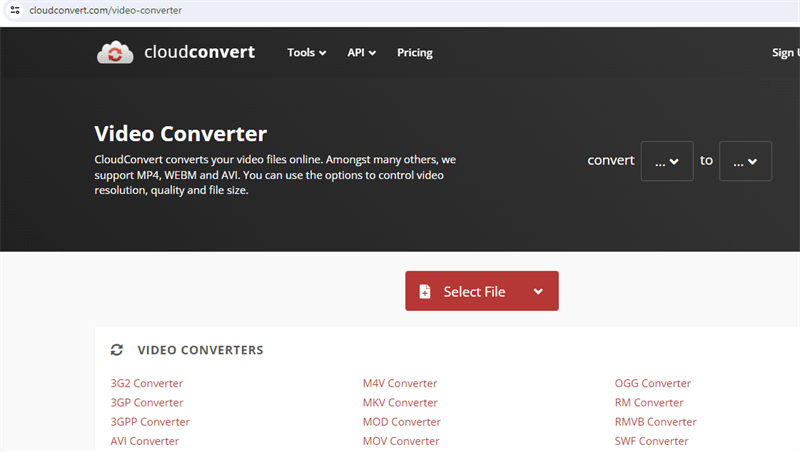This screenshot has width=800, height=452.
Task: Open the MOD Converter link
Action: (x=402, y=422)
